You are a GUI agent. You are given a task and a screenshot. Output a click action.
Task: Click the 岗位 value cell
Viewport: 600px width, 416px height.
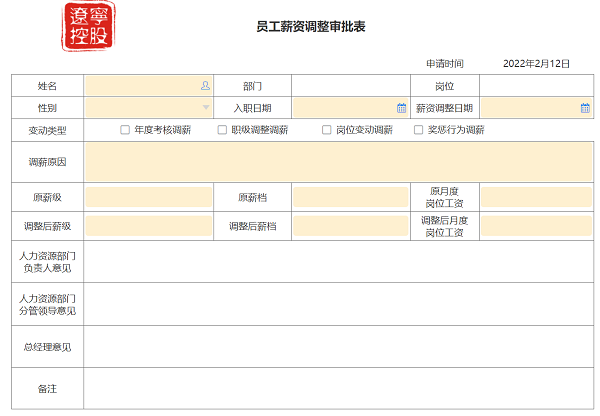pos(536,86)
